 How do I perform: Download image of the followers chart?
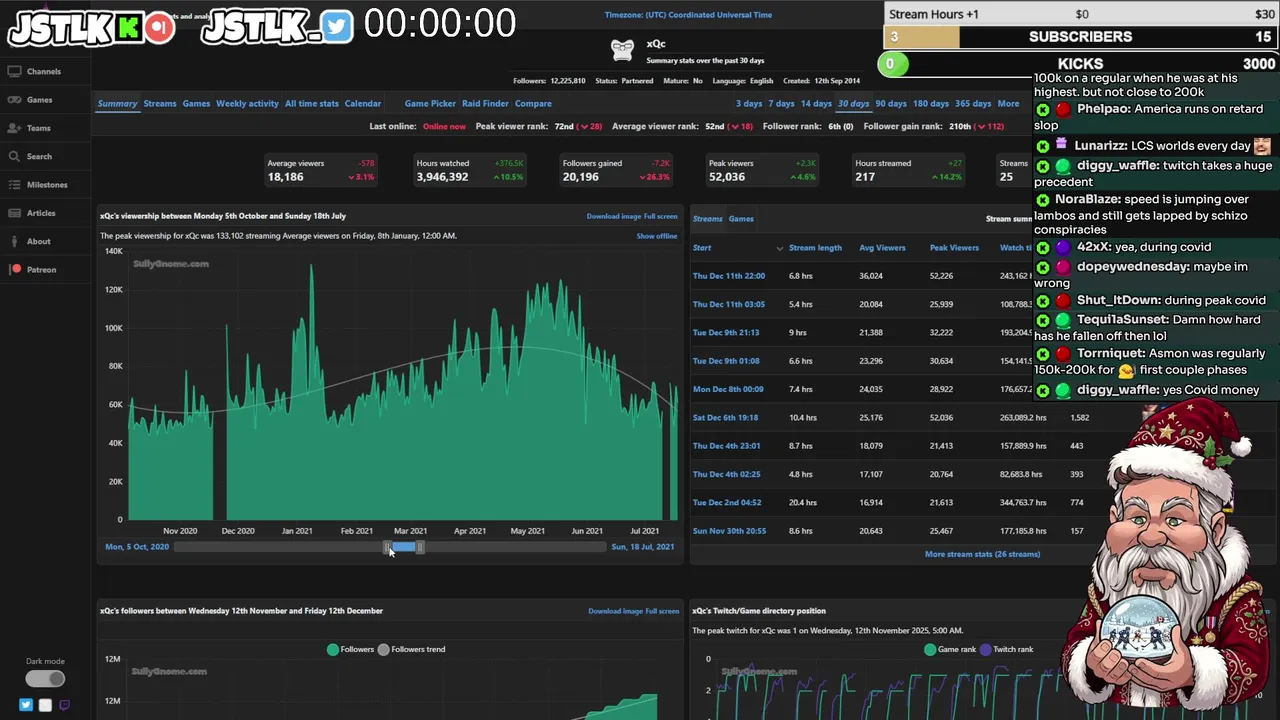pyautogui.click(x=616, y=611)
